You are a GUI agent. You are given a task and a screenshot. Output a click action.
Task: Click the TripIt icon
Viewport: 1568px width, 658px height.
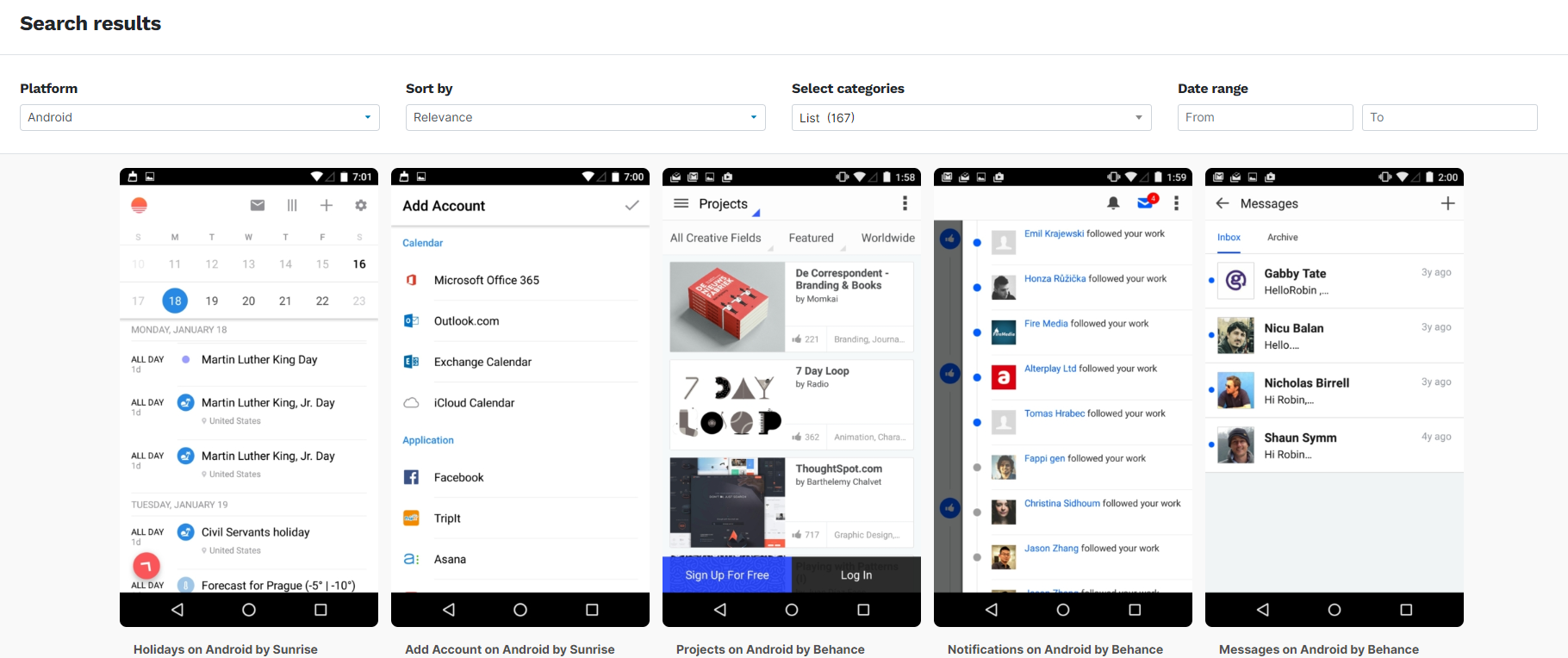[x=412, y=518]
